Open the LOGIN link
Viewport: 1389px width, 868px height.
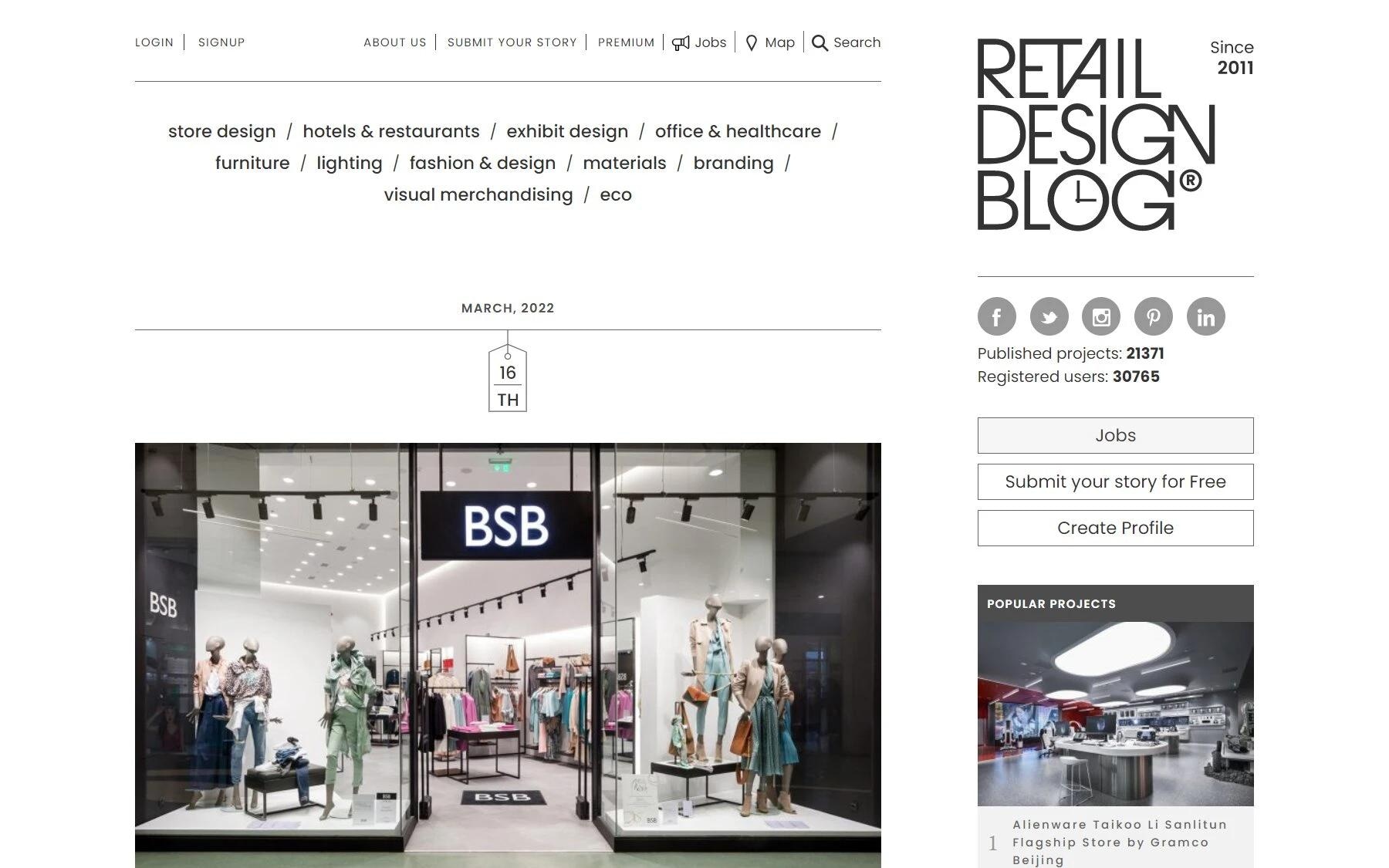(154, 42)
